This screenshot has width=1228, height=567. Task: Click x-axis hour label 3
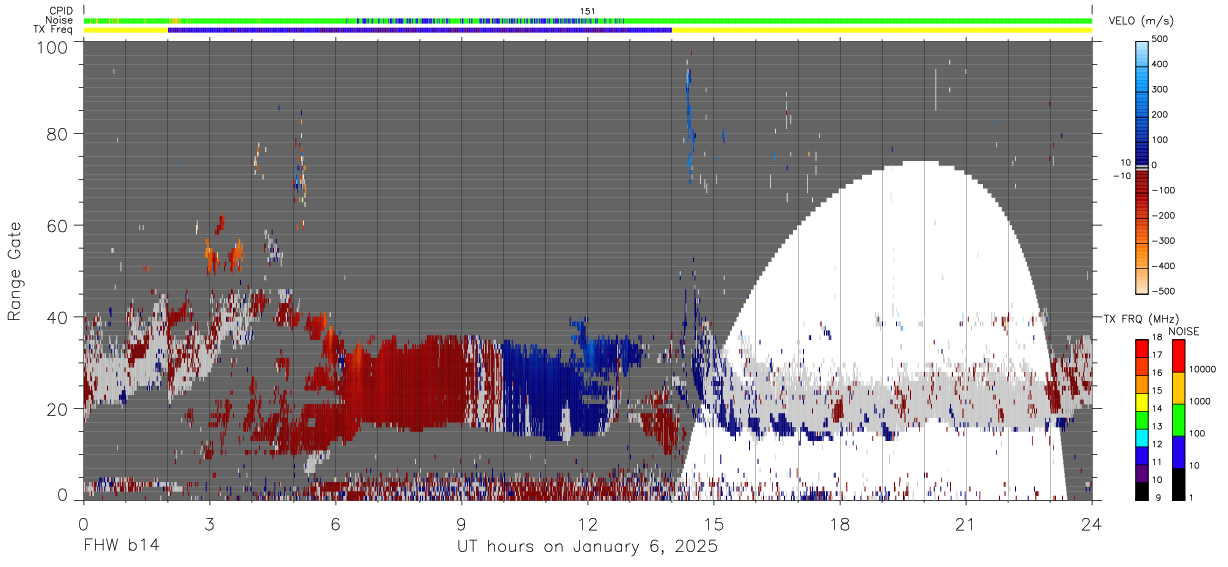point(209,523)
